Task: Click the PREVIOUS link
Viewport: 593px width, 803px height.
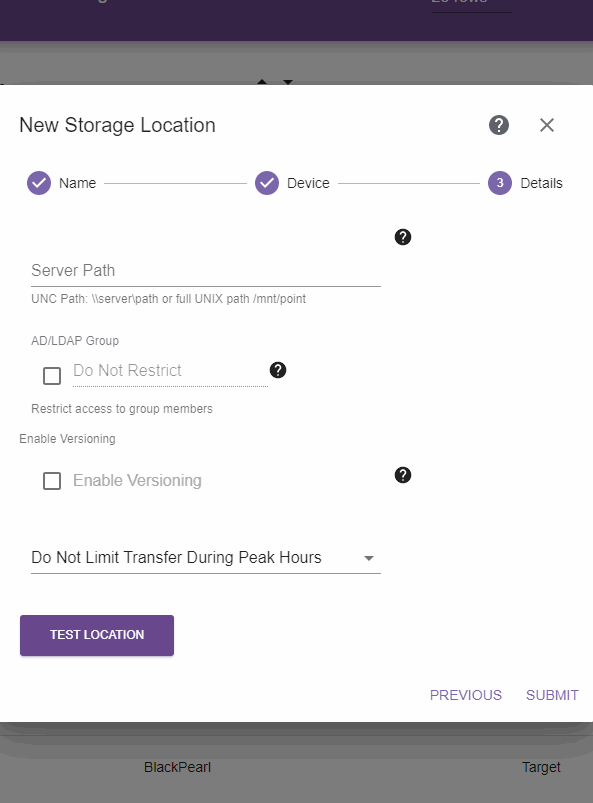Action: point(465,695)
